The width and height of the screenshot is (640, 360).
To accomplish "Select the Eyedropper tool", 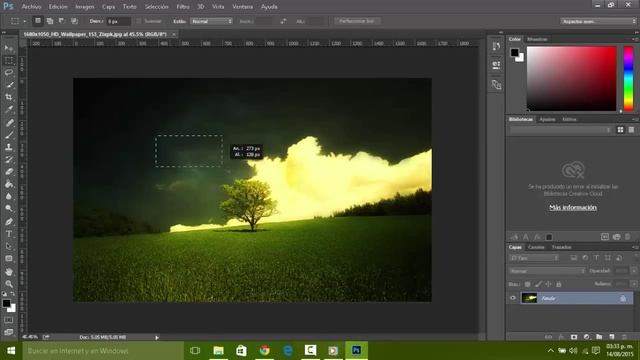I will coord(9,109).
